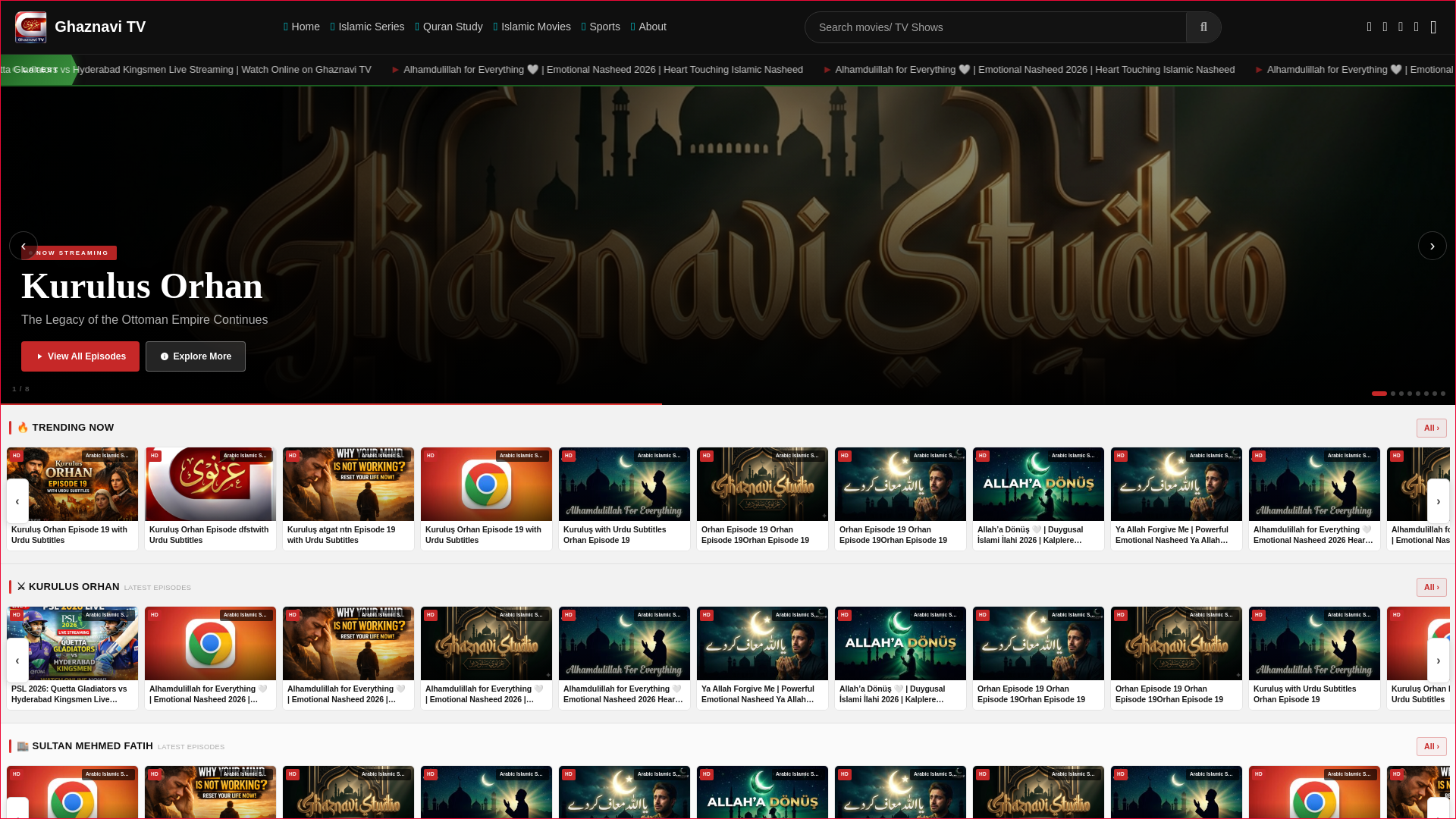Select the fourth slide indicator dot
1456x819 pixels.
tap(1410, 394)
